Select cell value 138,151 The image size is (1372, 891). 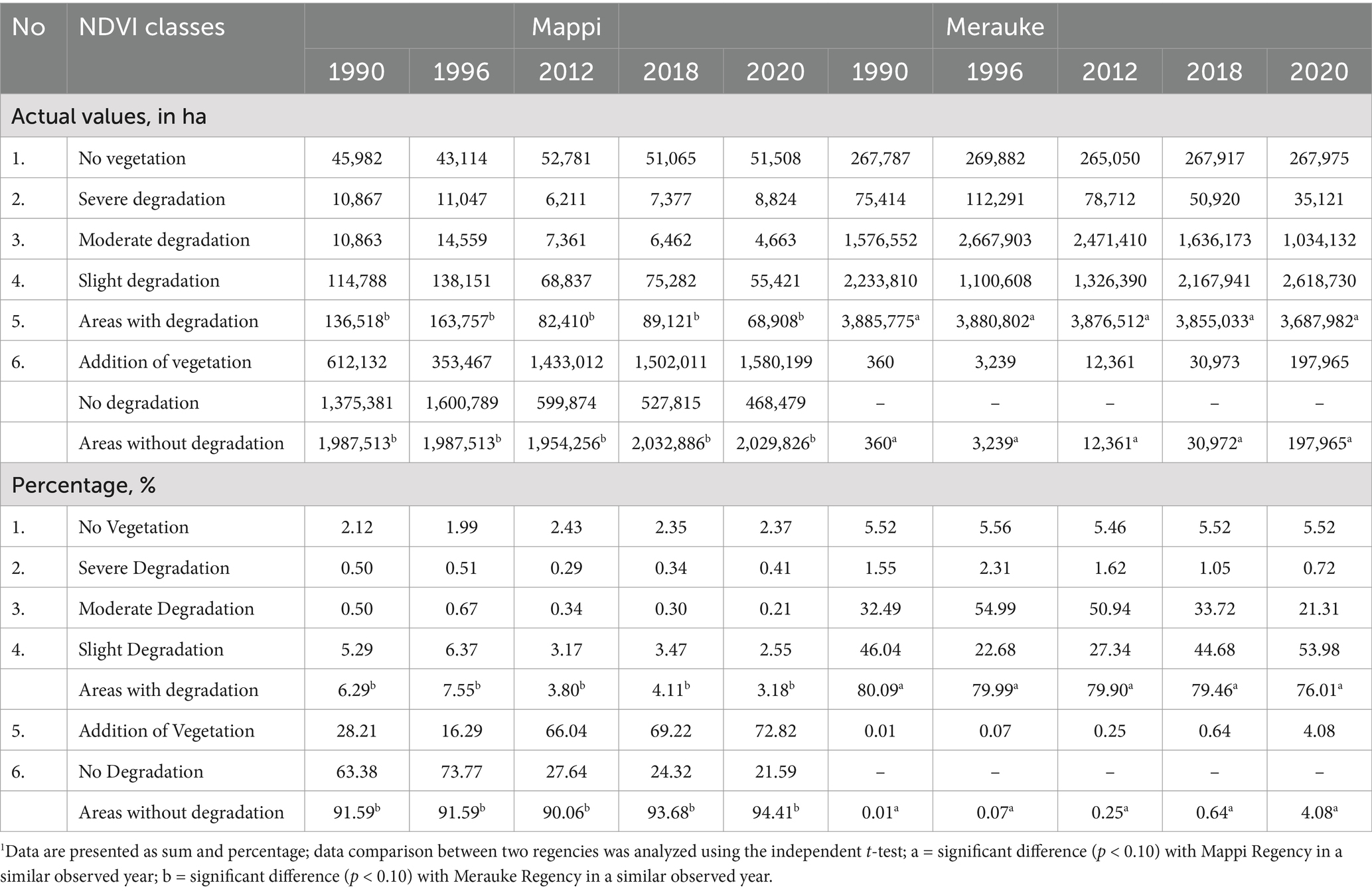[461, 281]
